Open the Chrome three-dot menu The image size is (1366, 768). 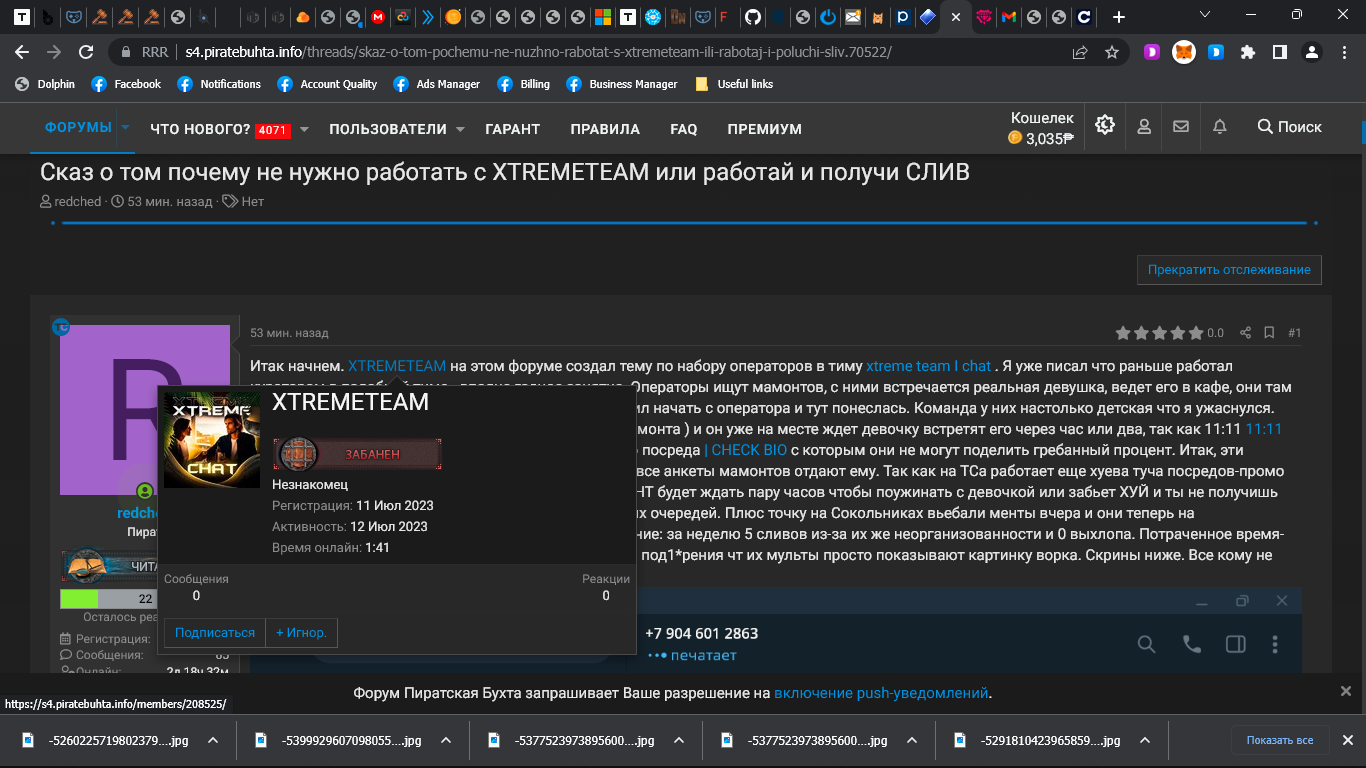pos(1344,52)
